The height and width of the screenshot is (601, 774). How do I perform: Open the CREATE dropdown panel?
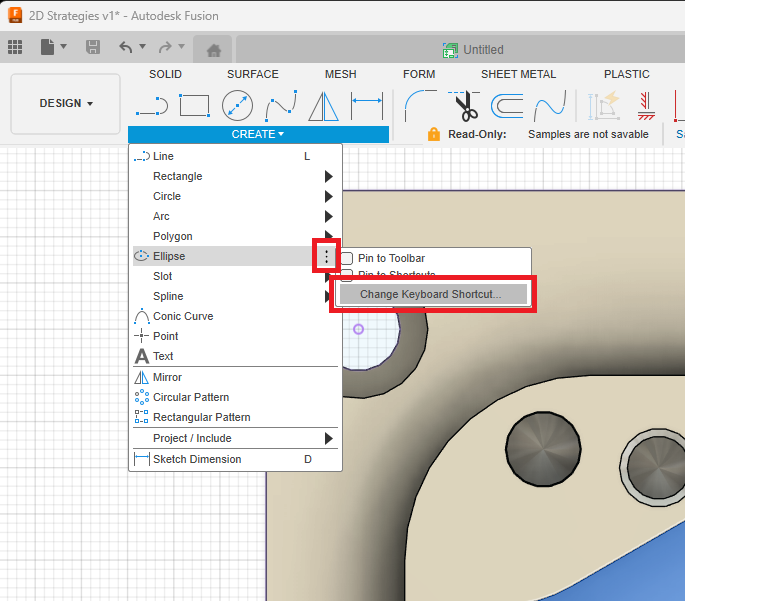click(258, 134)
